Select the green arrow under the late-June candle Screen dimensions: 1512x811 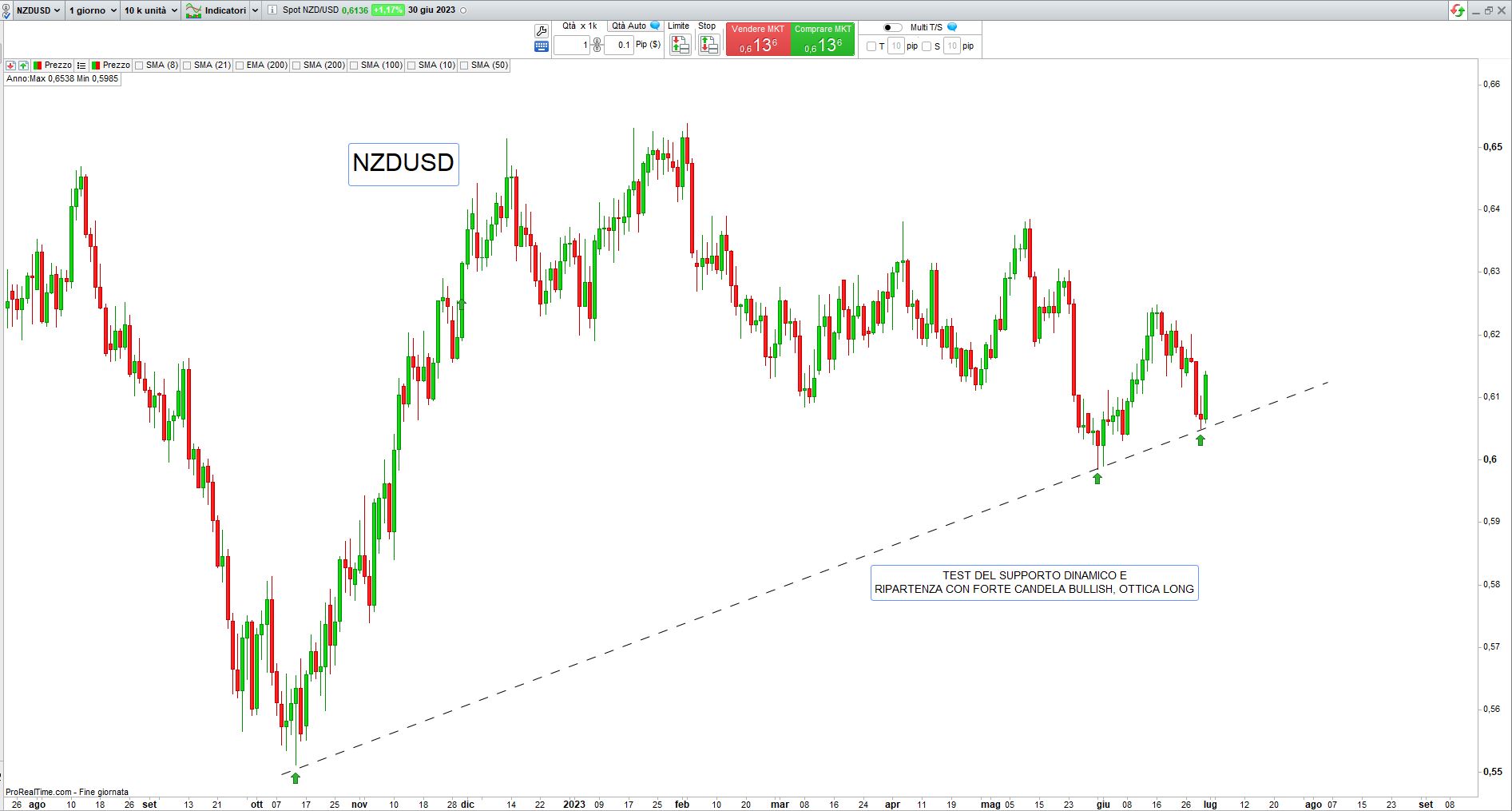pos(1200,439)
